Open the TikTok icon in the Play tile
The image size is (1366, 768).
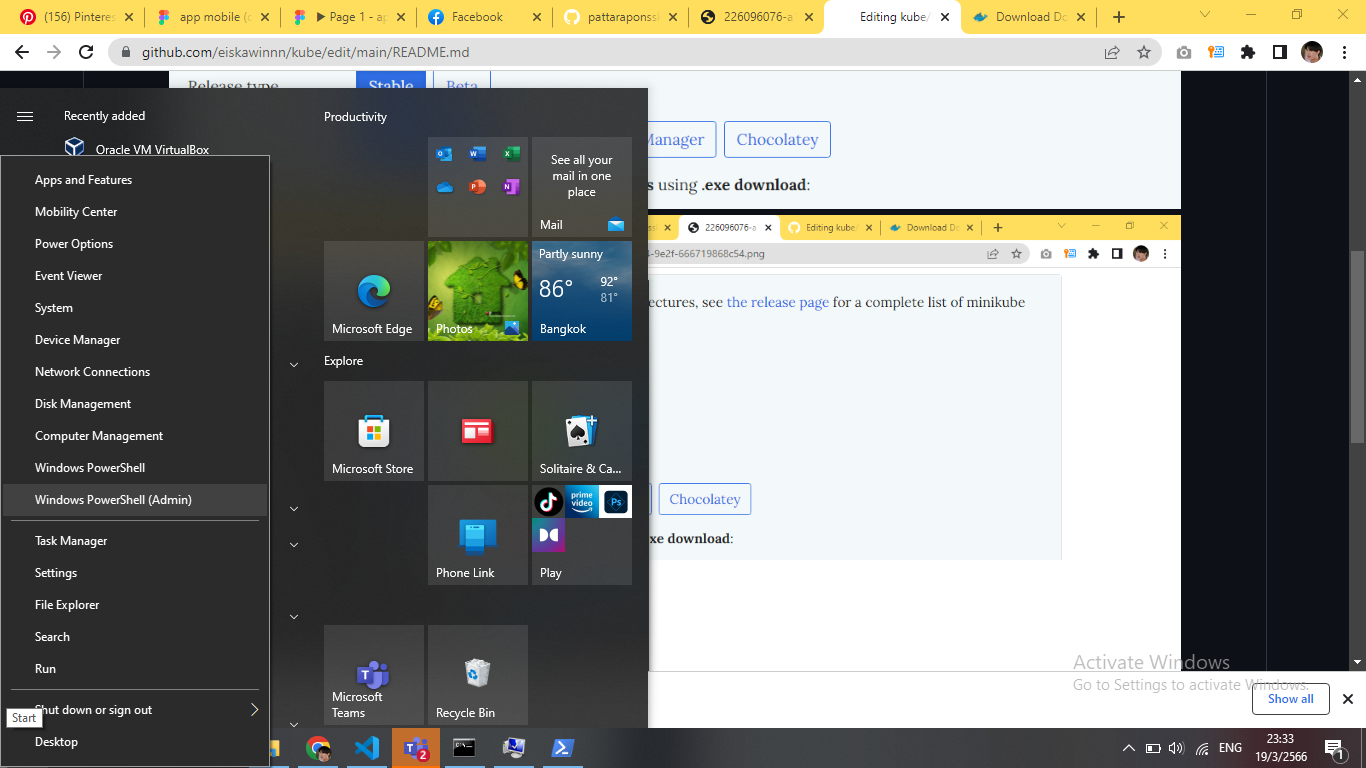(548, 501)
